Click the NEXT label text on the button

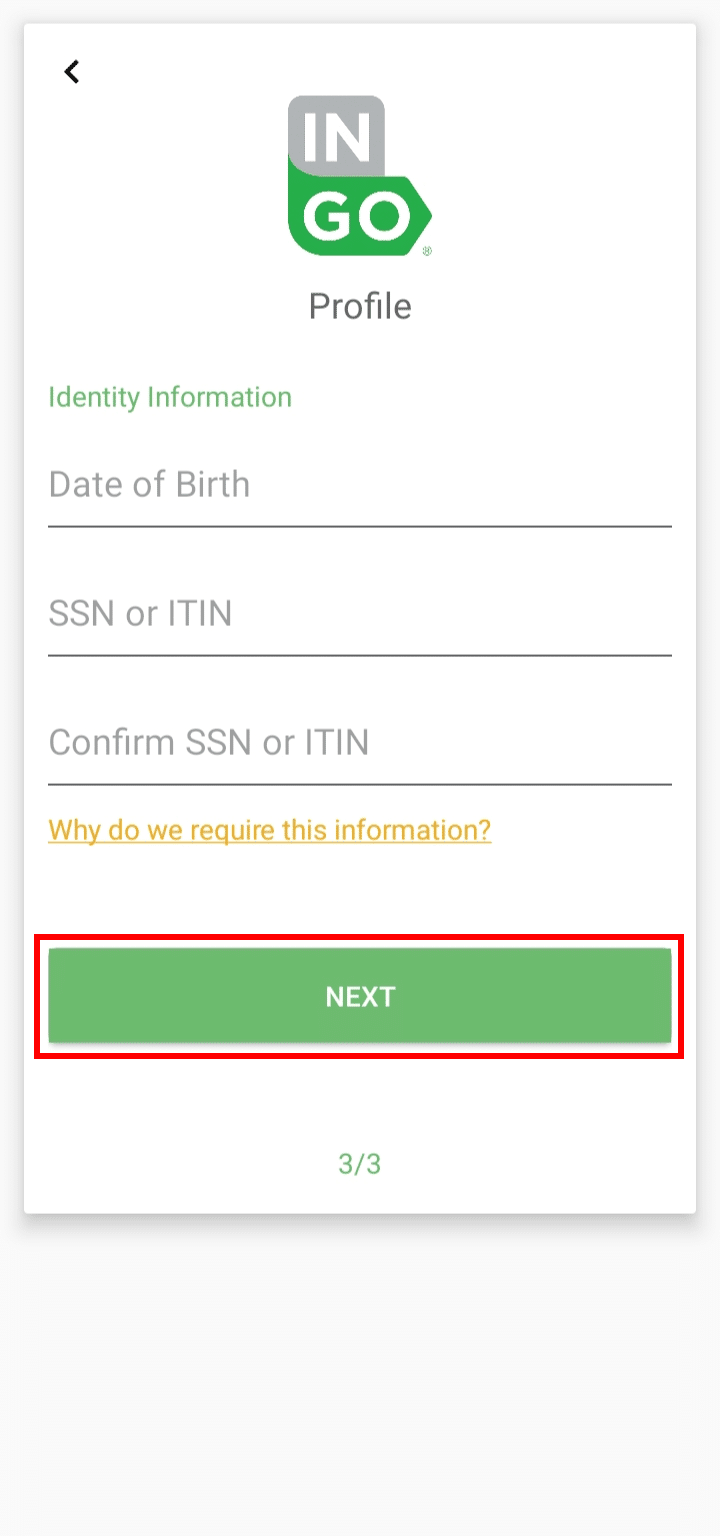[360, 997]
